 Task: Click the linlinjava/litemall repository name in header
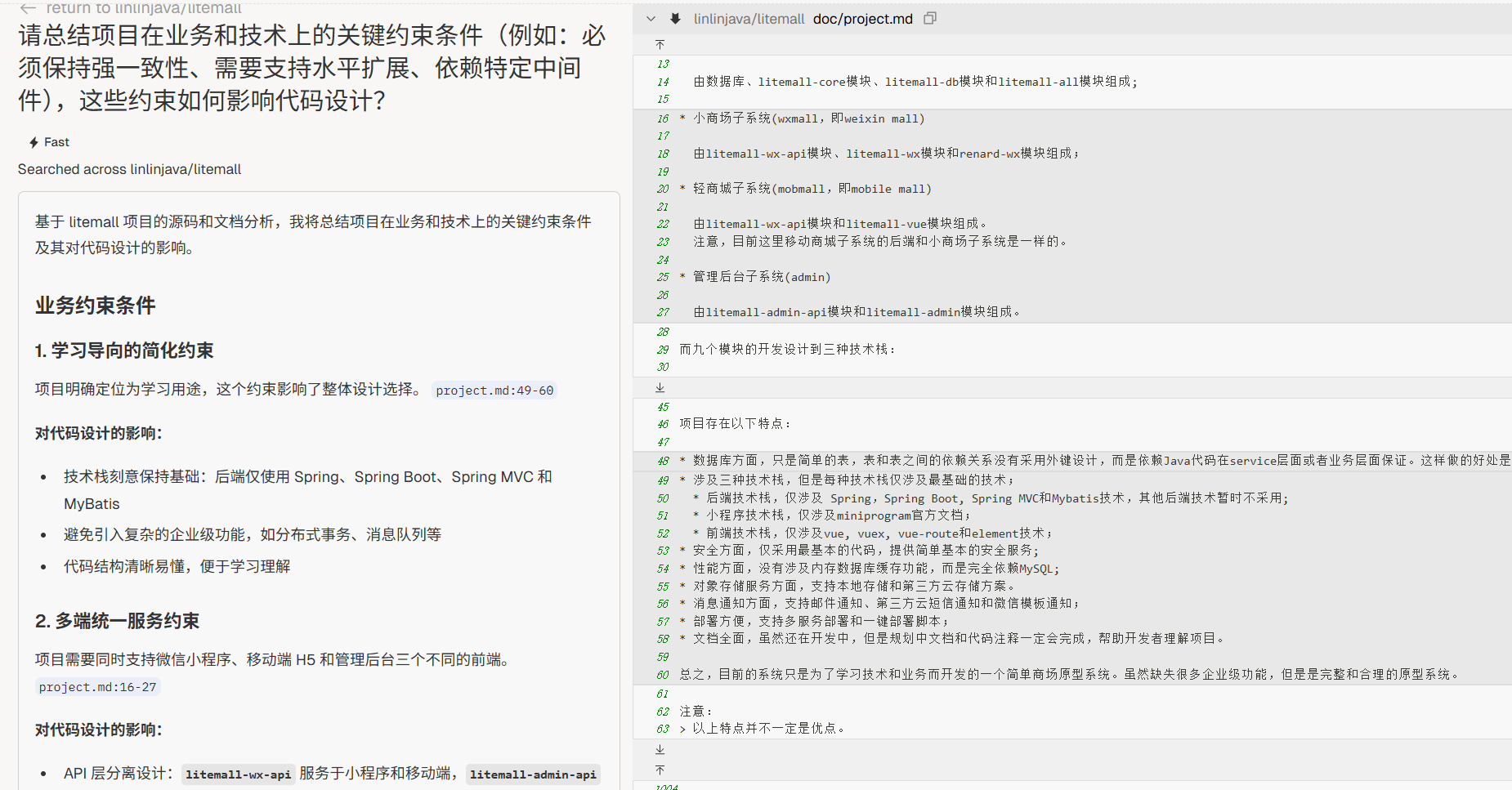point(749,19)
